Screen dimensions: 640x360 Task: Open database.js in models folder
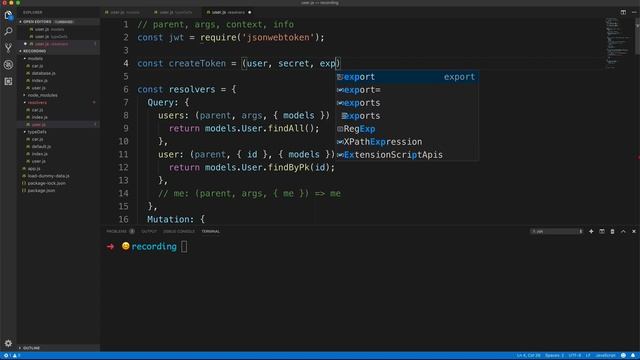coord(43,73)
